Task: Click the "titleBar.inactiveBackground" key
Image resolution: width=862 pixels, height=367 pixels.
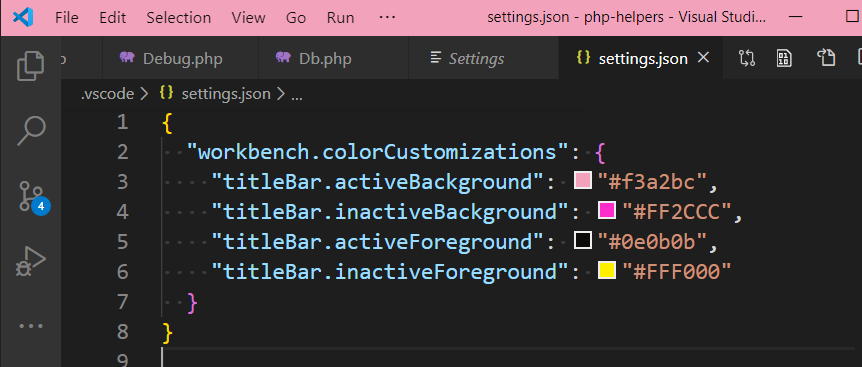Action: (x=390, y=212)
